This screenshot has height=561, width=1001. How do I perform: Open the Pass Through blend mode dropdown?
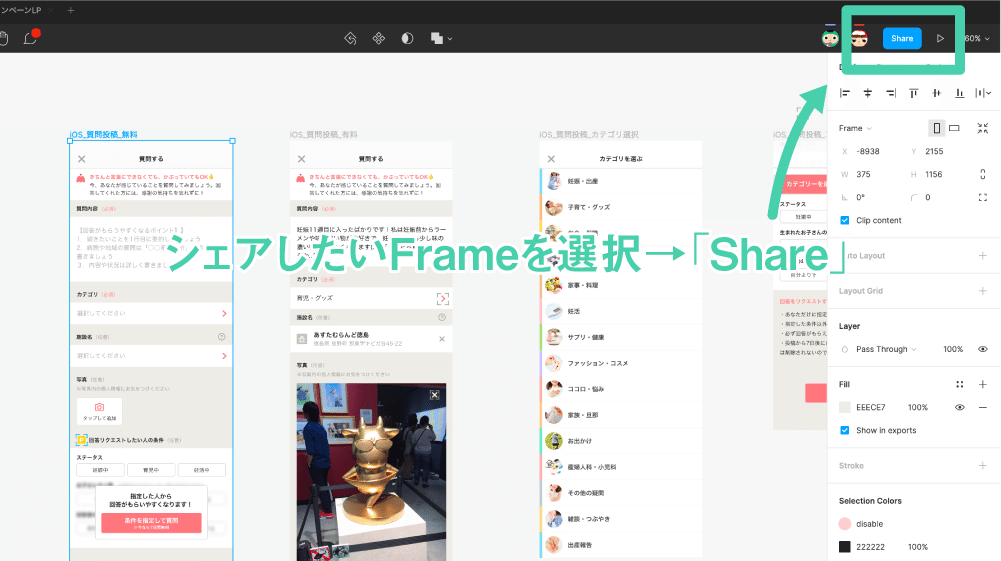[886, 349]
